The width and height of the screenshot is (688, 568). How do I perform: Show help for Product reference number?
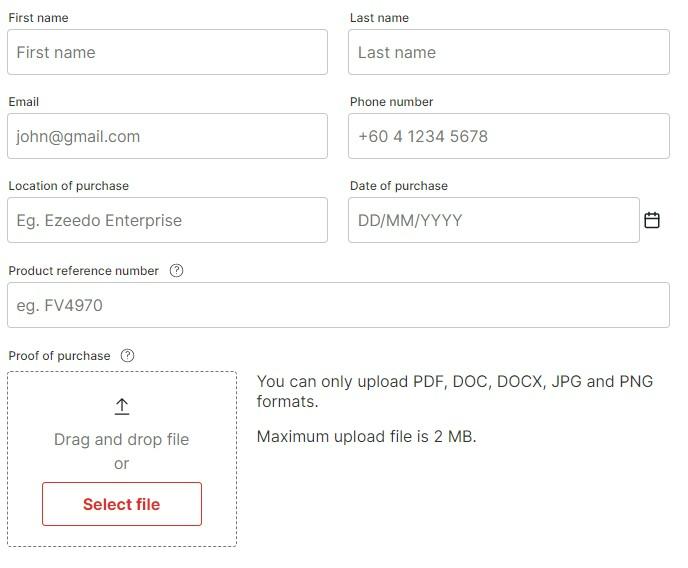[x=176, y=271]
